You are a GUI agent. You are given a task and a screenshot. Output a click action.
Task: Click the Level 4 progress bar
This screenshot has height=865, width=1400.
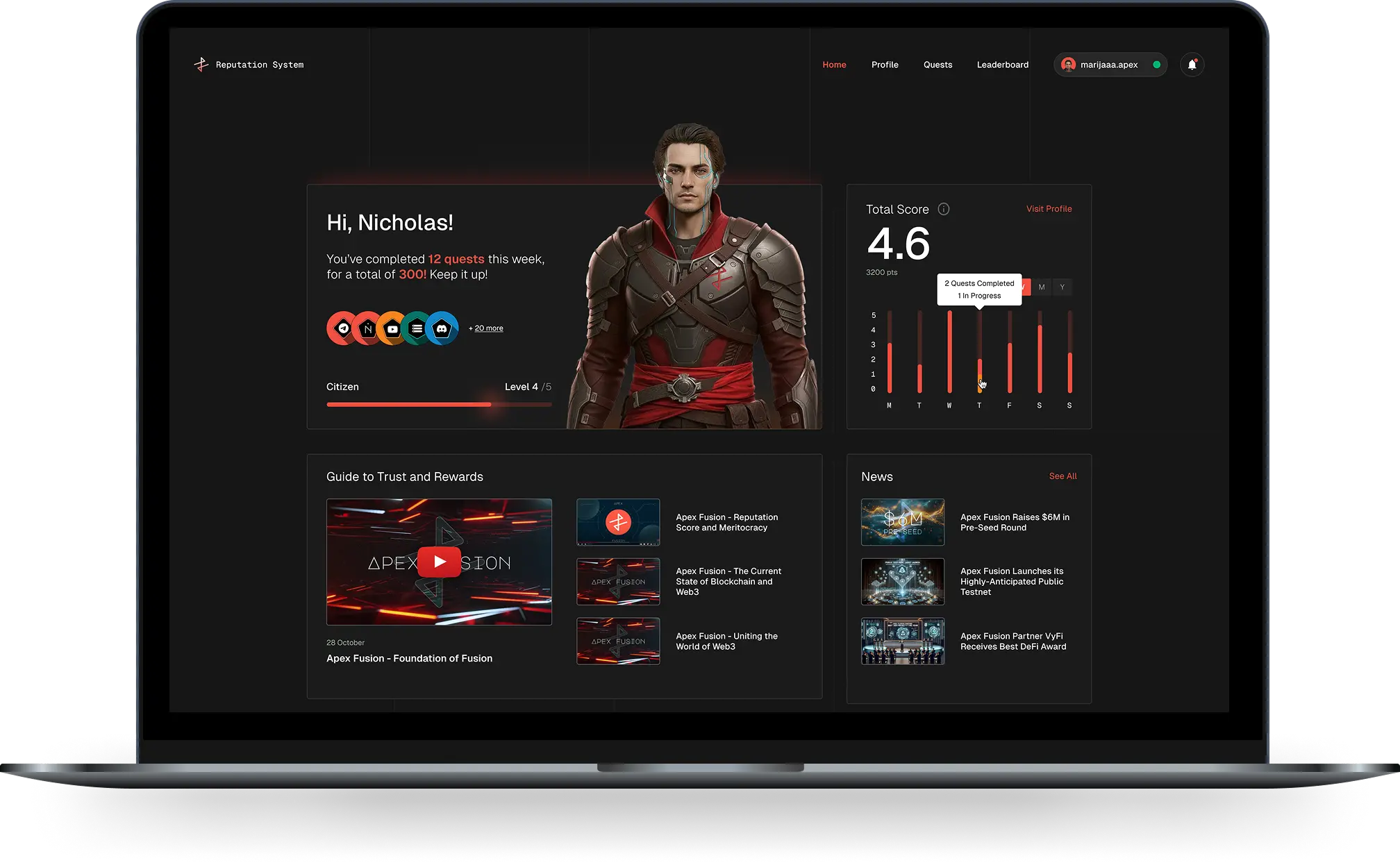point(439,404)
